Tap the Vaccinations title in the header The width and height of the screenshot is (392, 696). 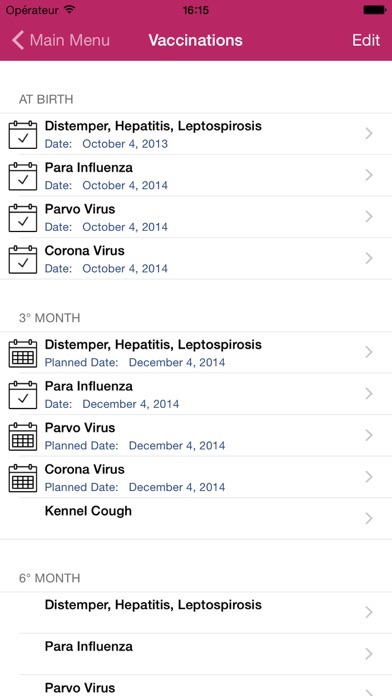click(x=195, y=40)
